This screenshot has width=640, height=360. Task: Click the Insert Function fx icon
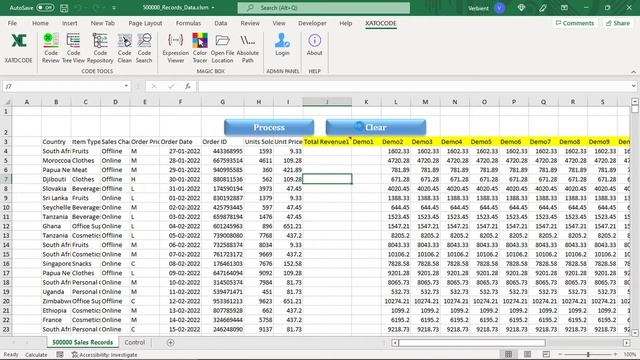coord(188,86)
